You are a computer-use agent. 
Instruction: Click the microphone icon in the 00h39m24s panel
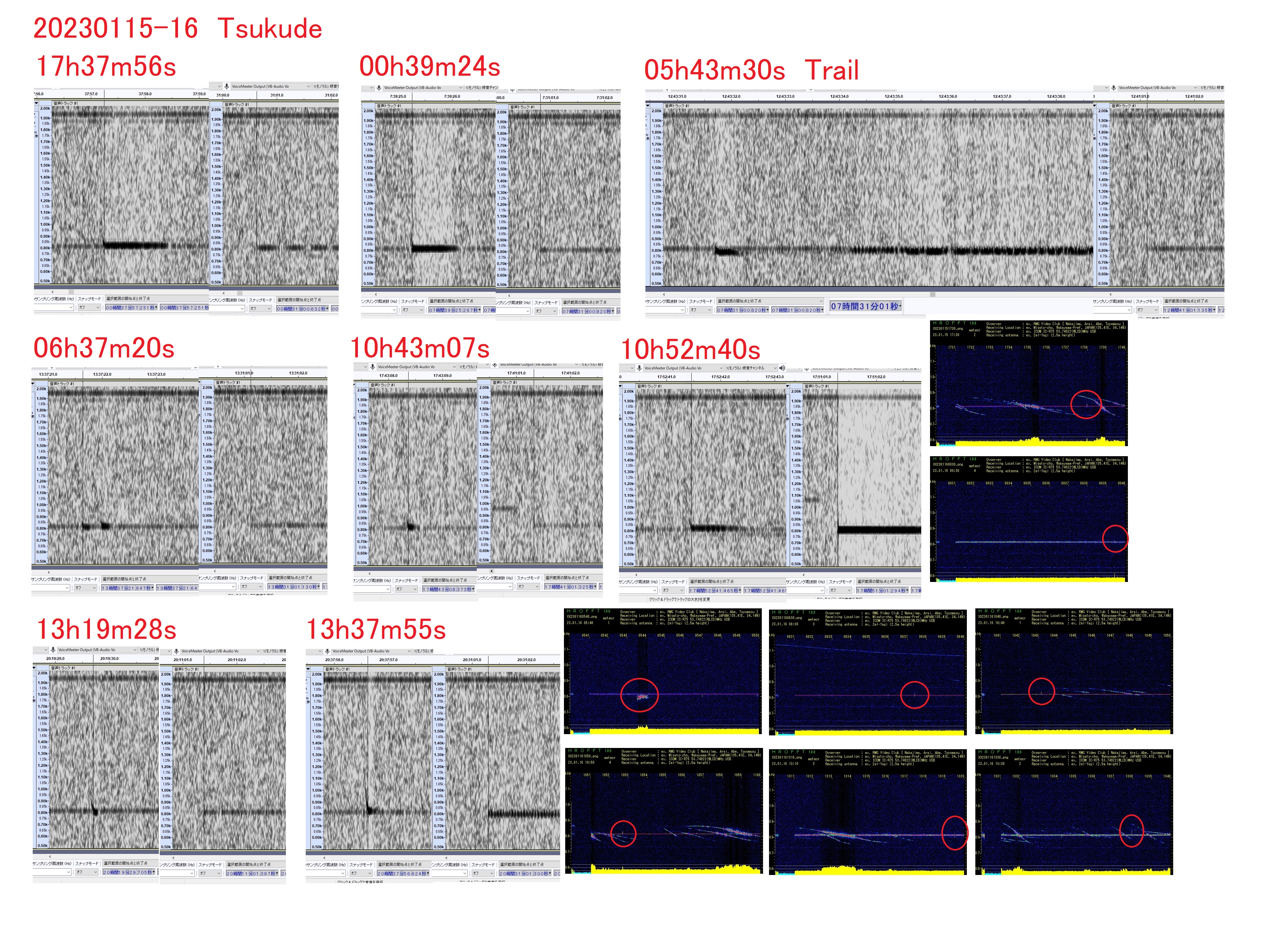pyautogui.click(x=379, y=88)
